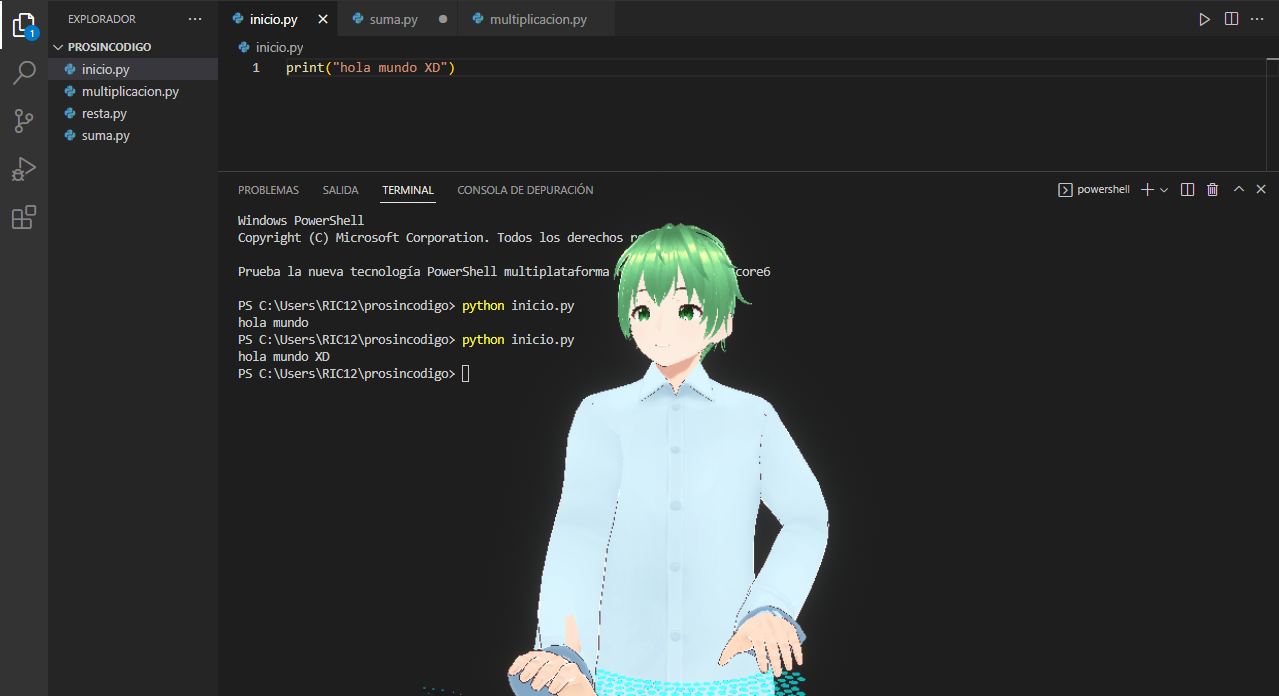Click line number 1 in the editor

pyautogui.click(x=256, y=67)
